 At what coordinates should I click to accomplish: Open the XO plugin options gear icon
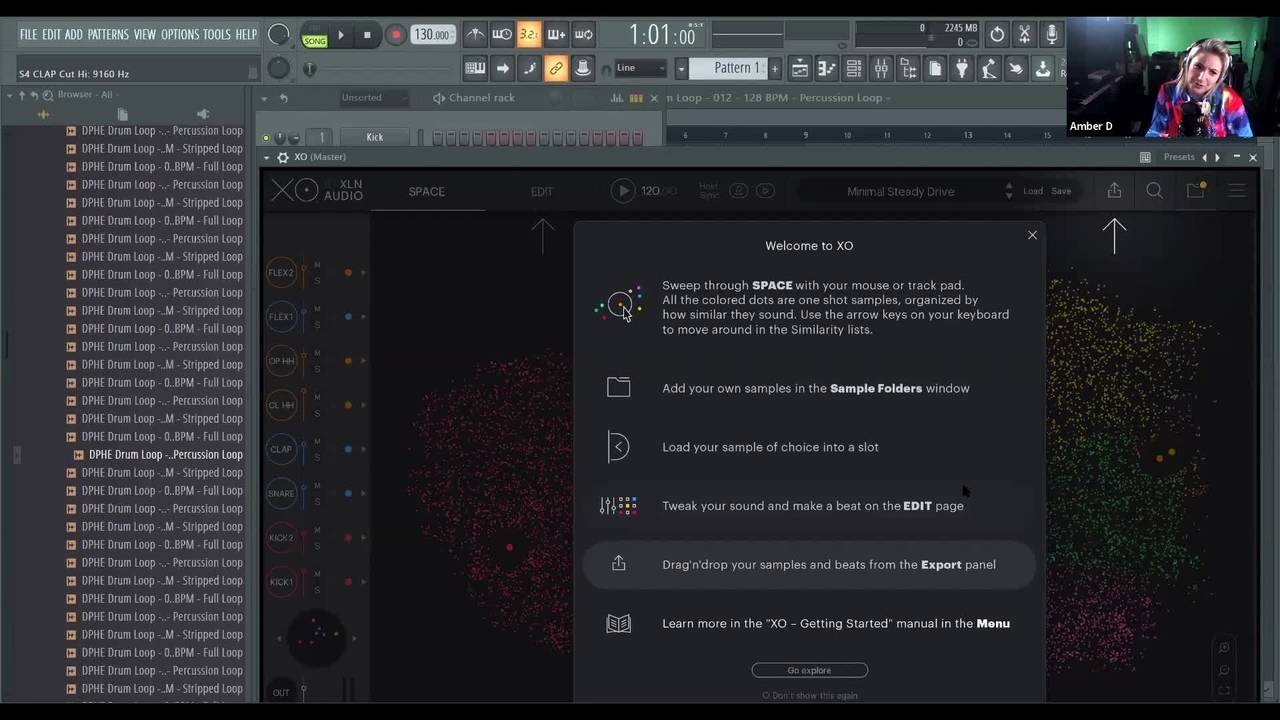coord(283,157)
